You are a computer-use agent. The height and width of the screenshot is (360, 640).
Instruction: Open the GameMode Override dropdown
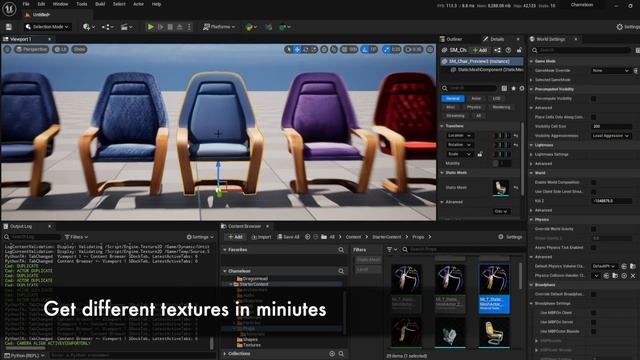pyautogui.click(x=611, y=71)
